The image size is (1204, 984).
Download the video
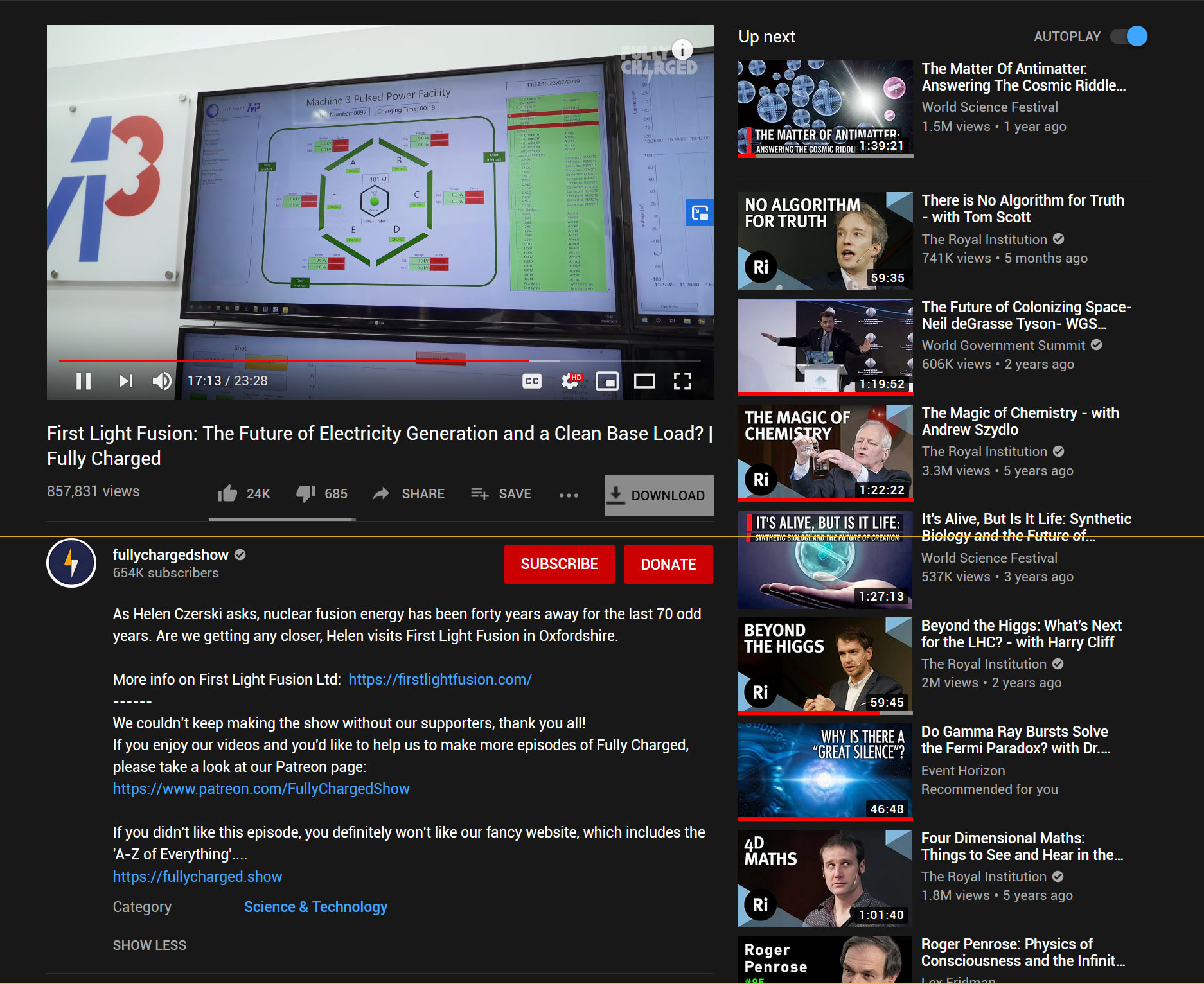pyautogui.click(x=659, y=495)
